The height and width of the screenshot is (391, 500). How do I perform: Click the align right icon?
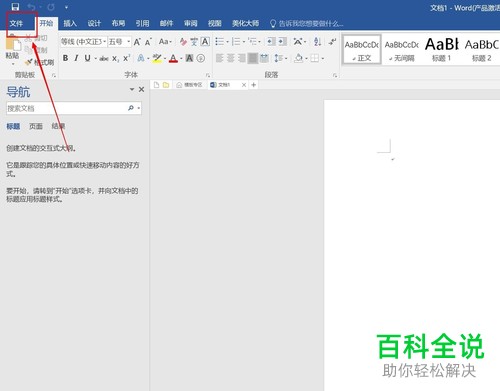click(x=241, y=58)
